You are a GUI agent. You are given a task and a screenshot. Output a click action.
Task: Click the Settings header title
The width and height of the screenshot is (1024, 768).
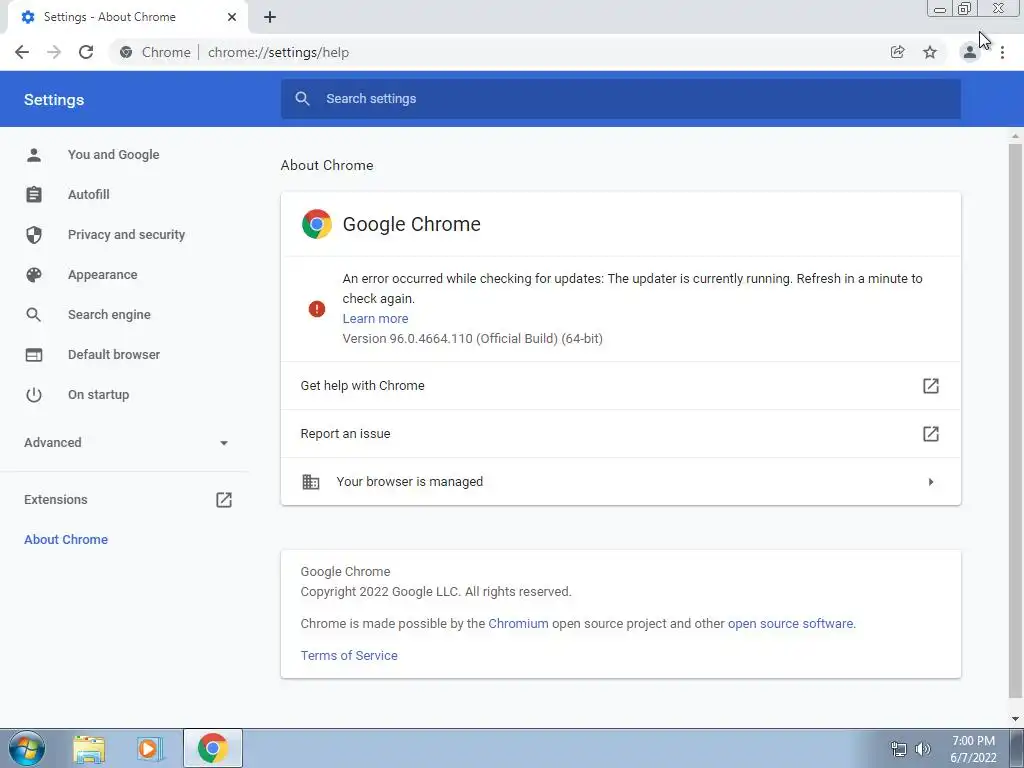[x=54, y=100]
